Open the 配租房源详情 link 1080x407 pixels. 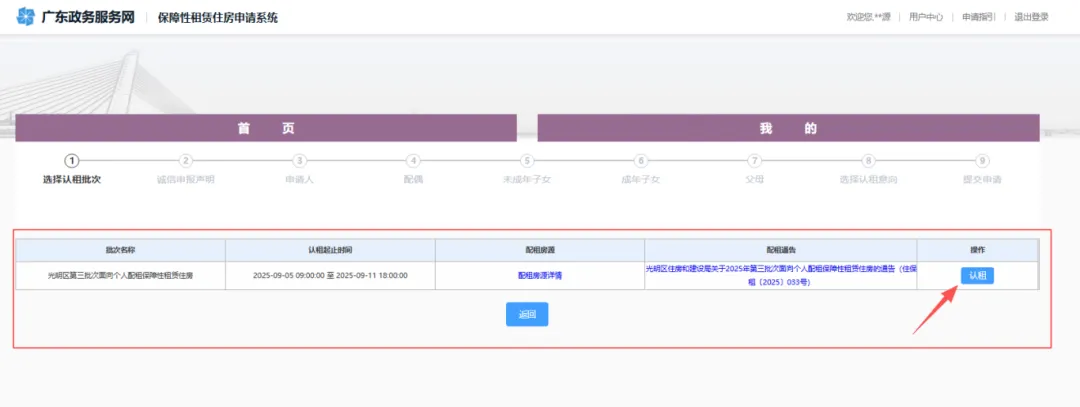pyautogui.click(x=540, y=275)
